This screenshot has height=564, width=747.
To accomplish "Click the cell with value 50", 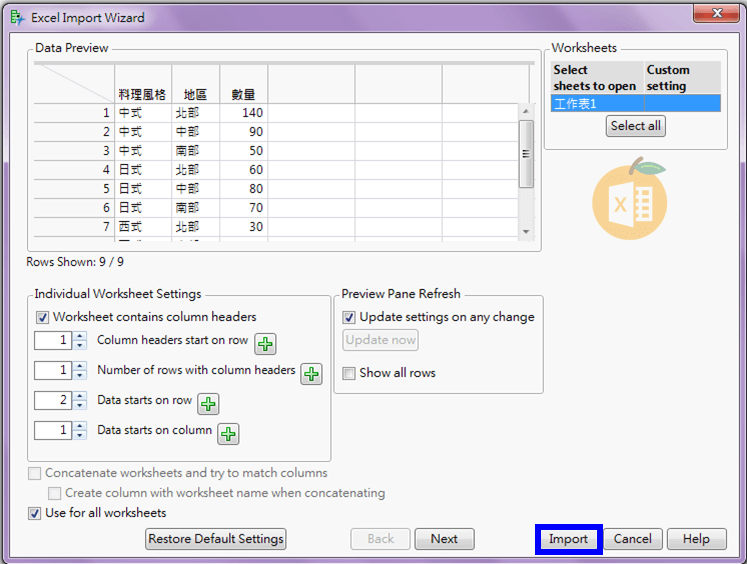I will (243, 151).
